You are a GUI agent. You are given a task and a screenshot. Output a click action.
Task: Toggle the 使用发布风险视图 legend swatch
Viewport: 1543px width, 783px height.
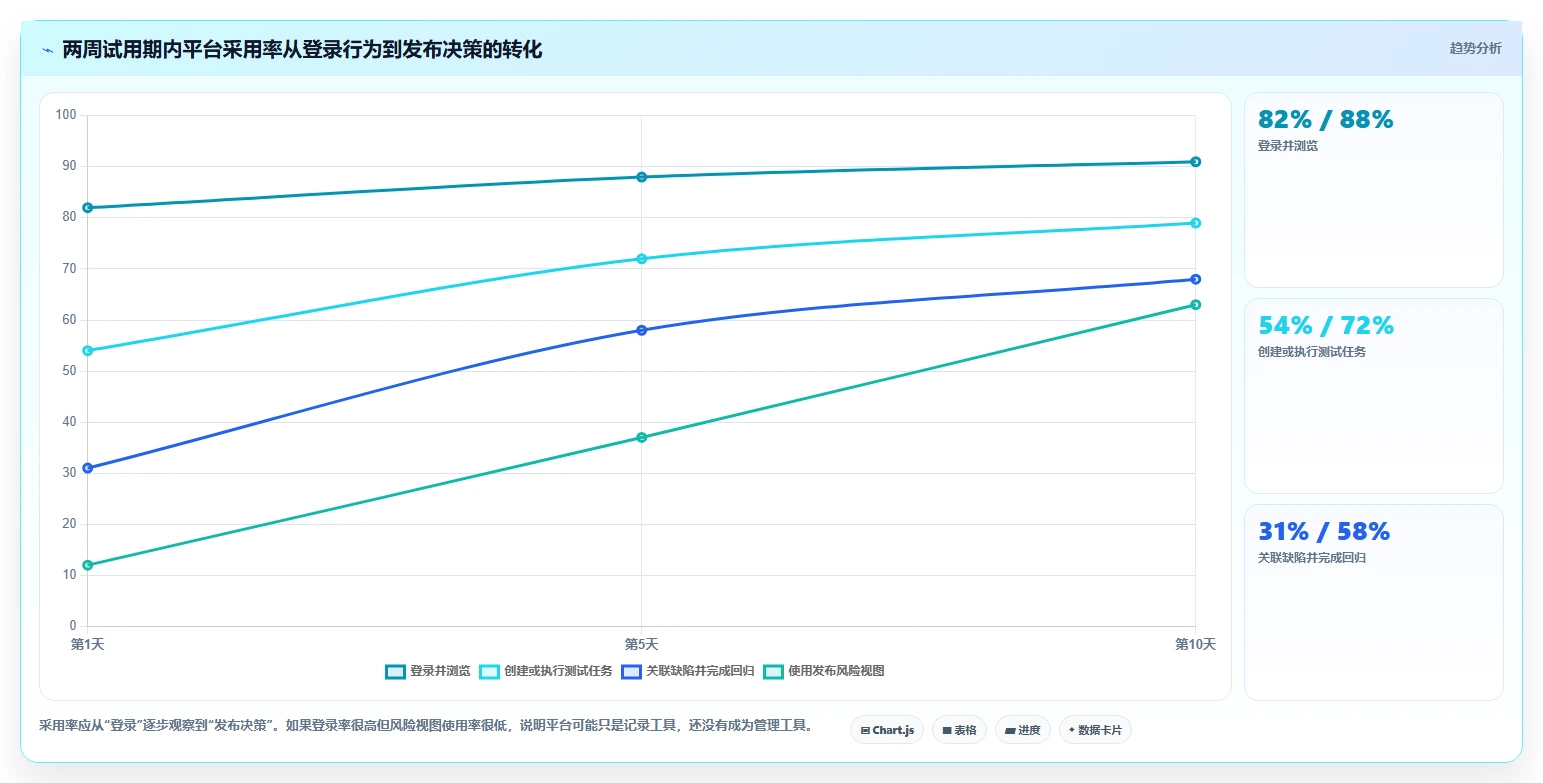[773, 671]
